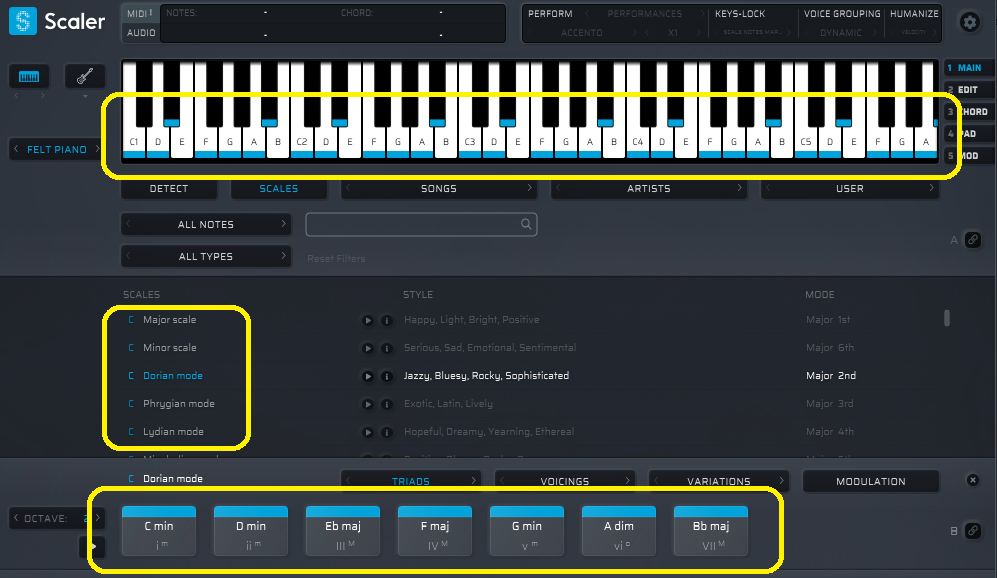Click the search magnifier icon
The height and width of the screenshot is (578, 997).
pos(526,224)
